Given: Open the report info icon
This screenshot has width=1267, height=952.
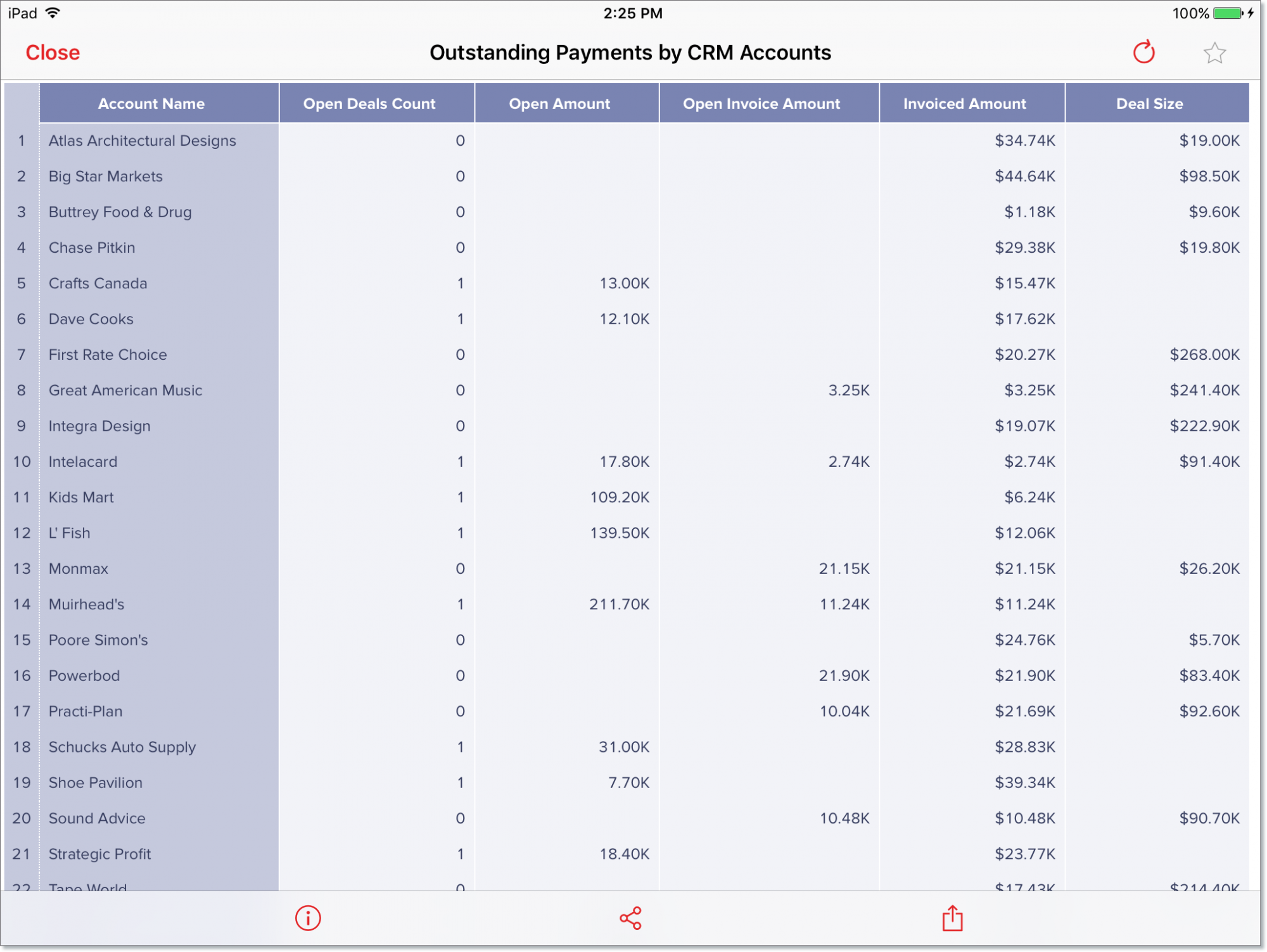Looking at the screenshot, I should pyautogui.click(x=308, y=918).
